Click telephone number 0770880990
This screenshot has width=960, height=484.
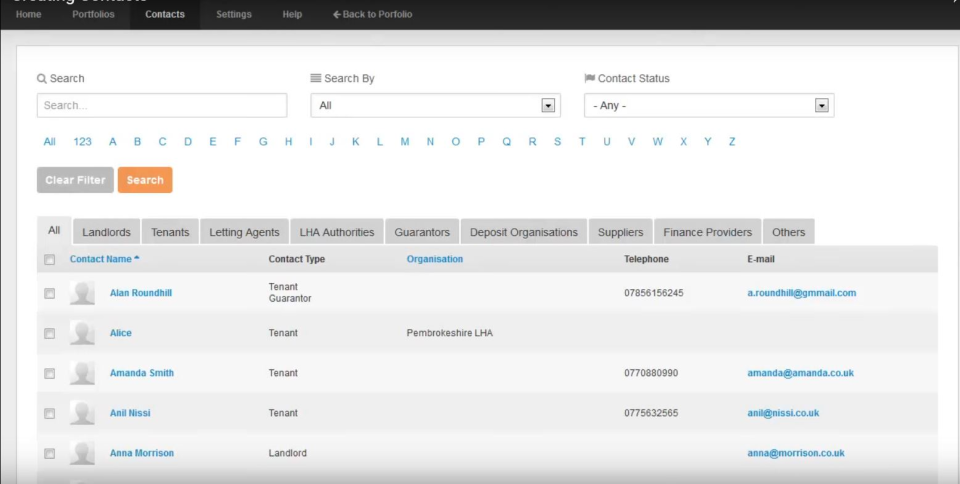tap(651, 373)
